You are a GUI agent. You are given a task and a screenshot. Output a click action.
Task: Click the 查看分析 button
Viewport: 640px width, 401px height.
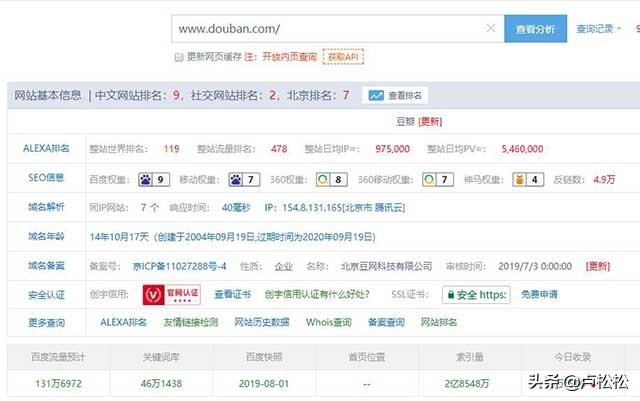pyautogui.click(x=535, y=29)
